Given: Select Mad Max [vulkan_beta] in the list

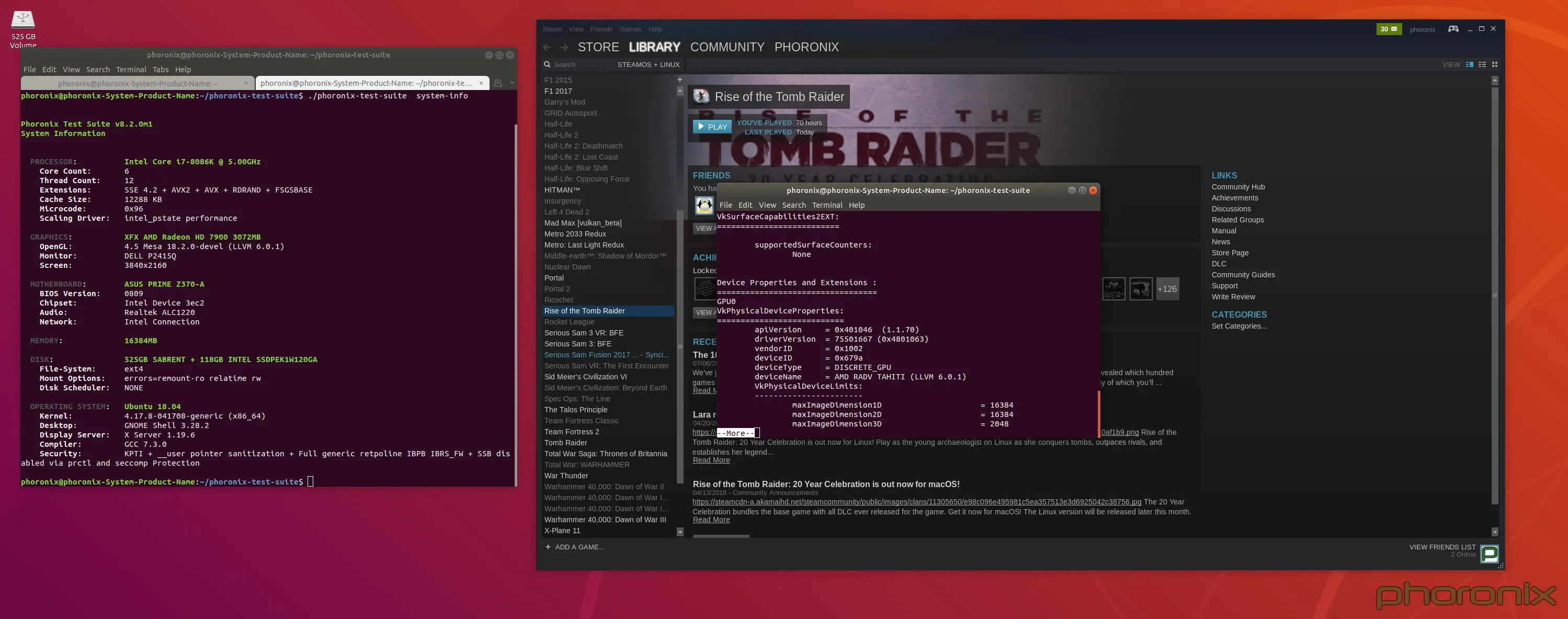Looking at the screenshot, I should click(583, 222).
